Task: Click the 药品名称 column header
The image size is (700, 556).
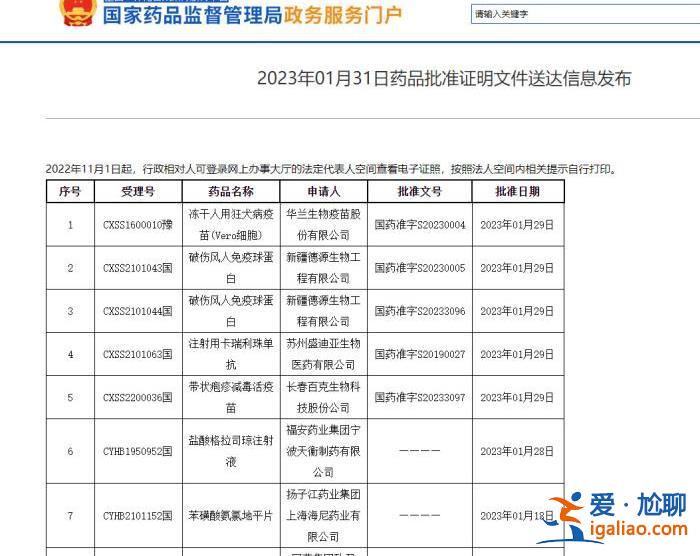Action: pos(231,191)
